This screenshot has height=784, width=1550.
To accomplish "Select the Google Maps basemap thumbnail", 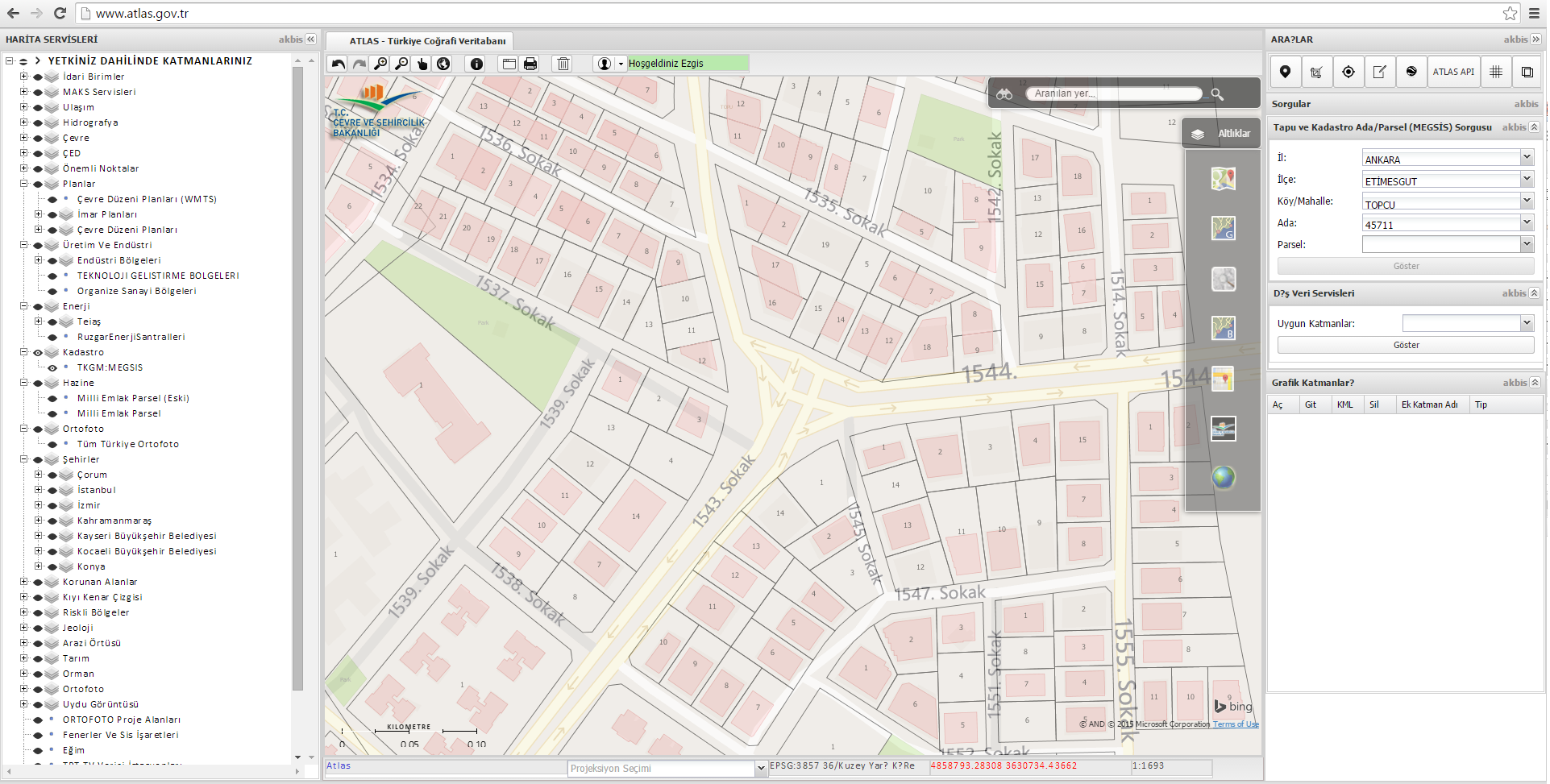I will tap(1224, 179).
